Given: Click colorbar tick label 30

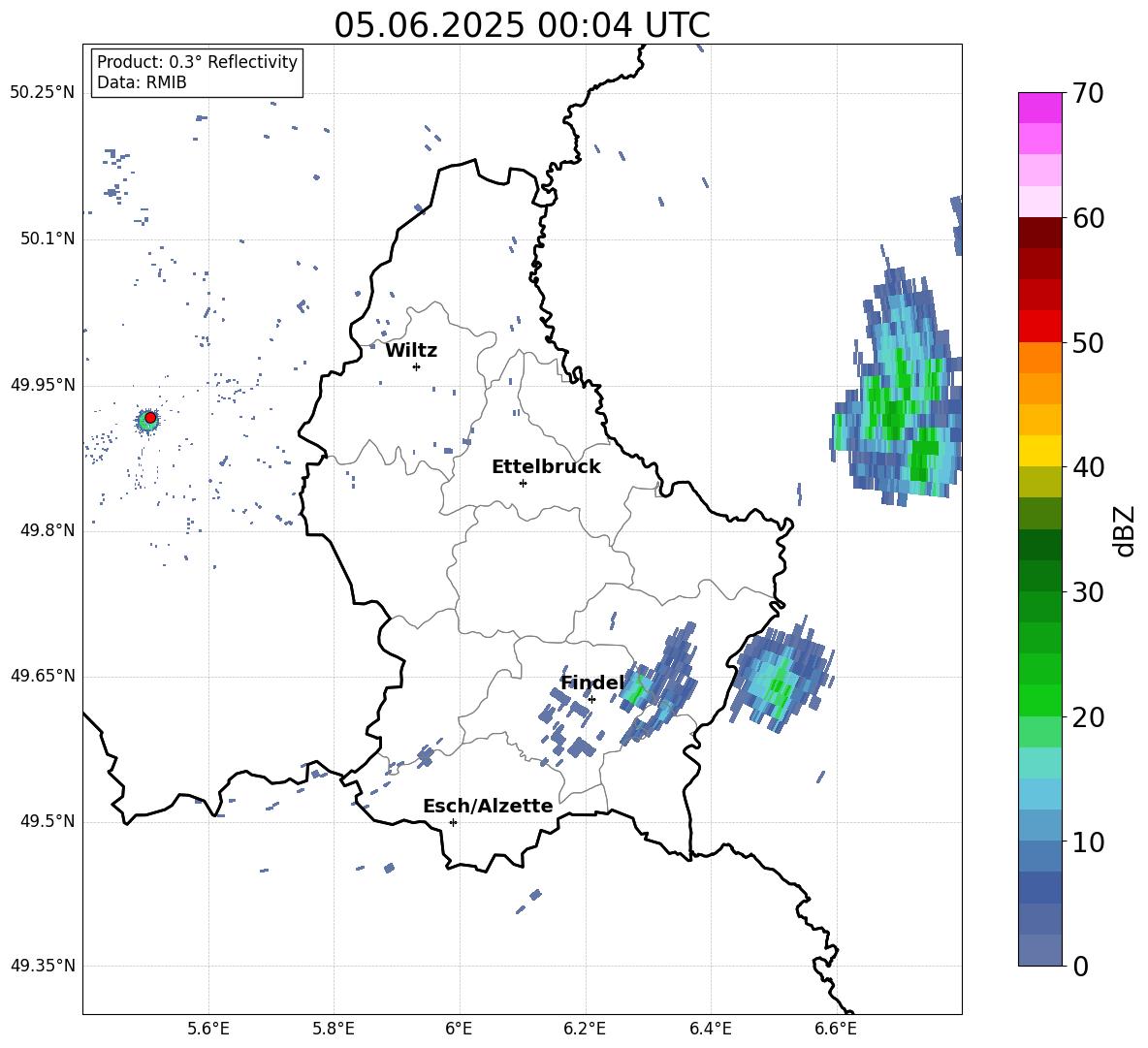Looking at the screenshot, I should pos(1087,591).
